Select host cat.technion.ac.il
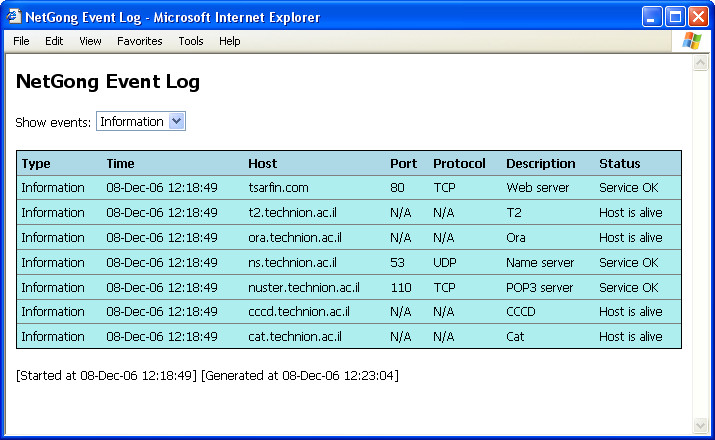Screen dimensions: 715x440 click(295, 337)
